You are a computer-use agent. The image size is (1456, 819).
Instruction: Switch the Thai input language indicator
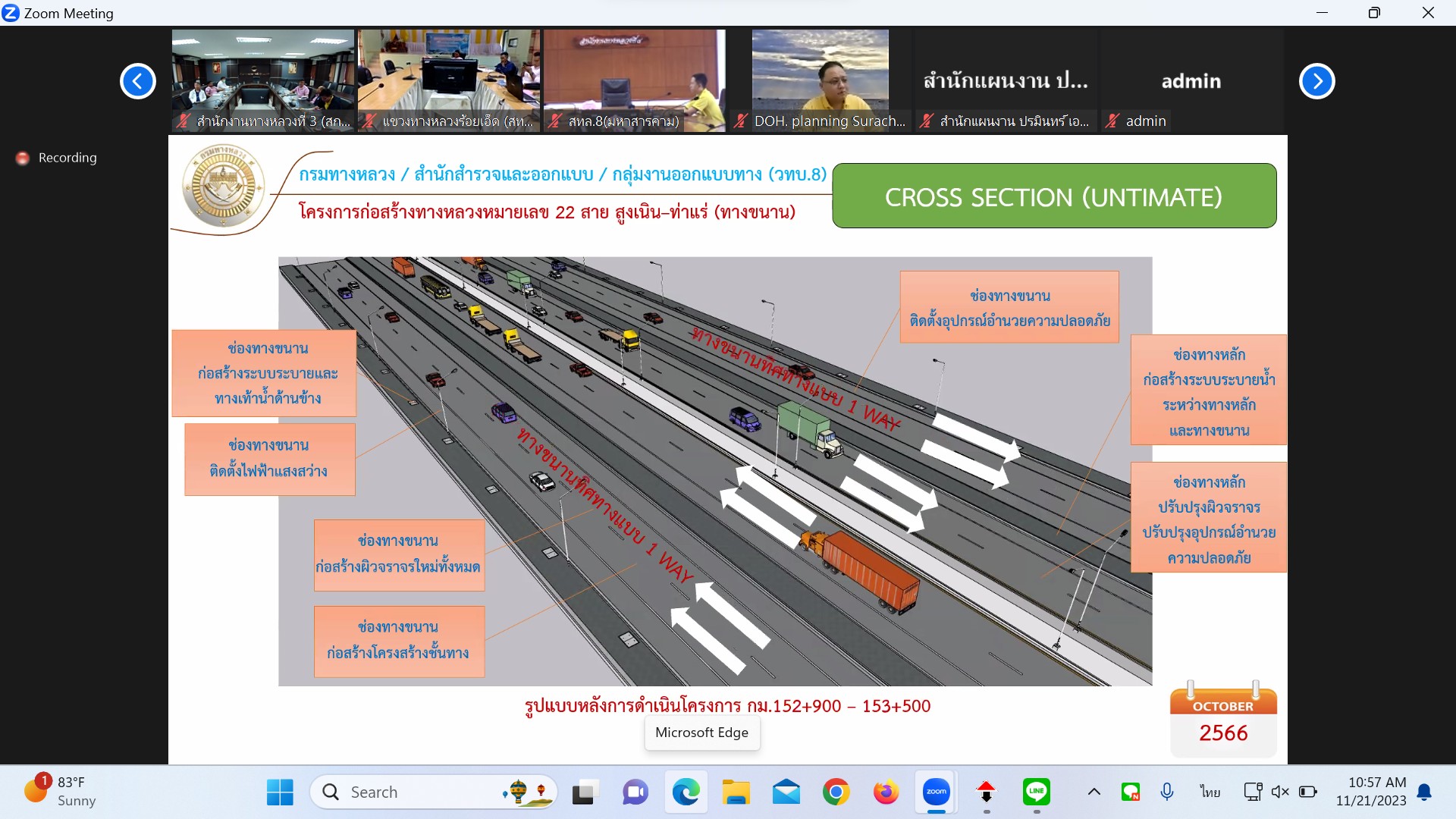pyautogui.click(x=1210, y=792)
